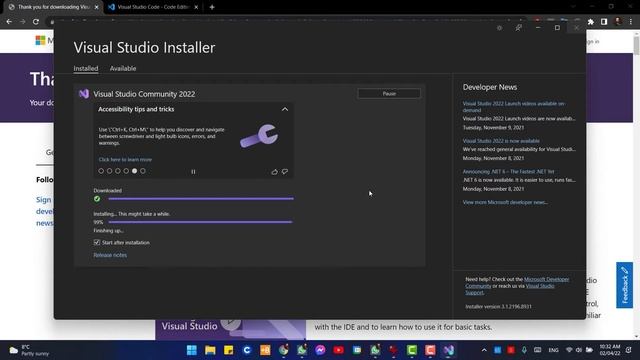
Task: Click the blue Feedback button on the webpage
Action: [x=624, y=285]
